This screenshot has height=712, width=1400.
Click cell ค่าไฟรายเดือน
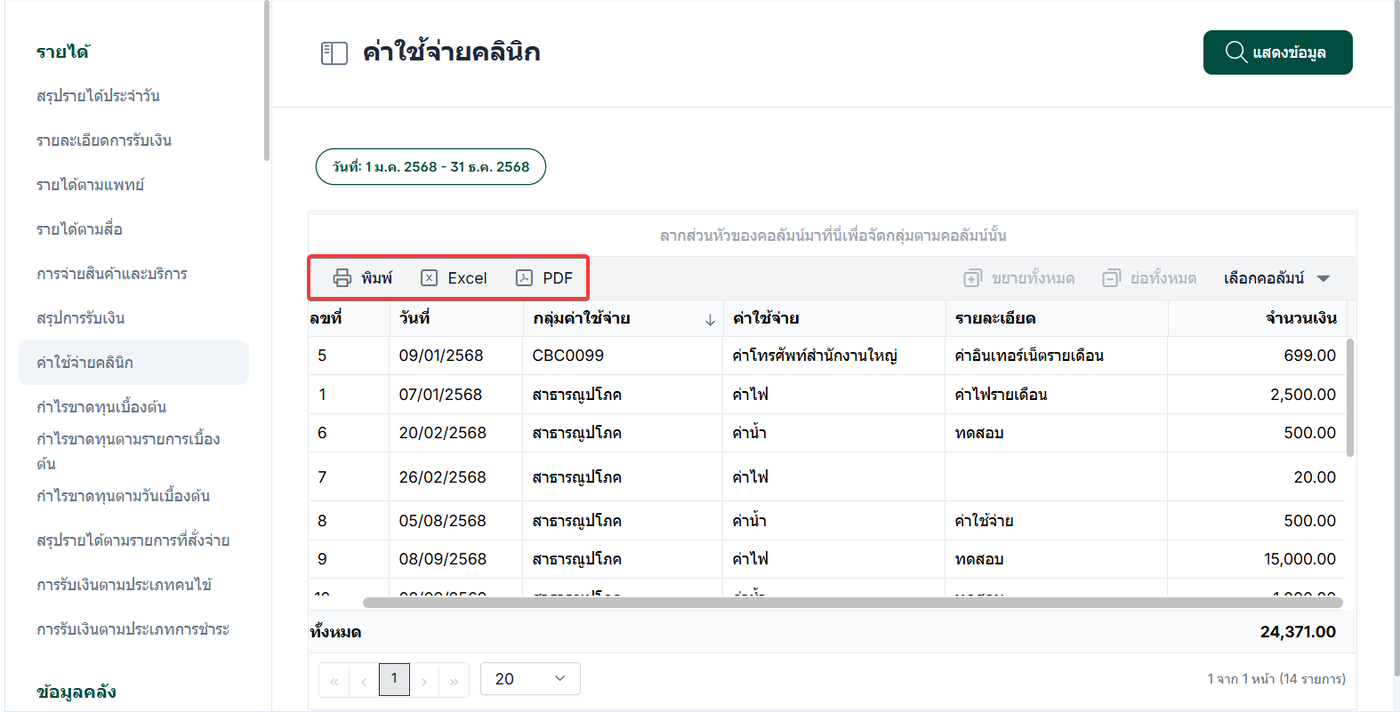point(1057,394)
